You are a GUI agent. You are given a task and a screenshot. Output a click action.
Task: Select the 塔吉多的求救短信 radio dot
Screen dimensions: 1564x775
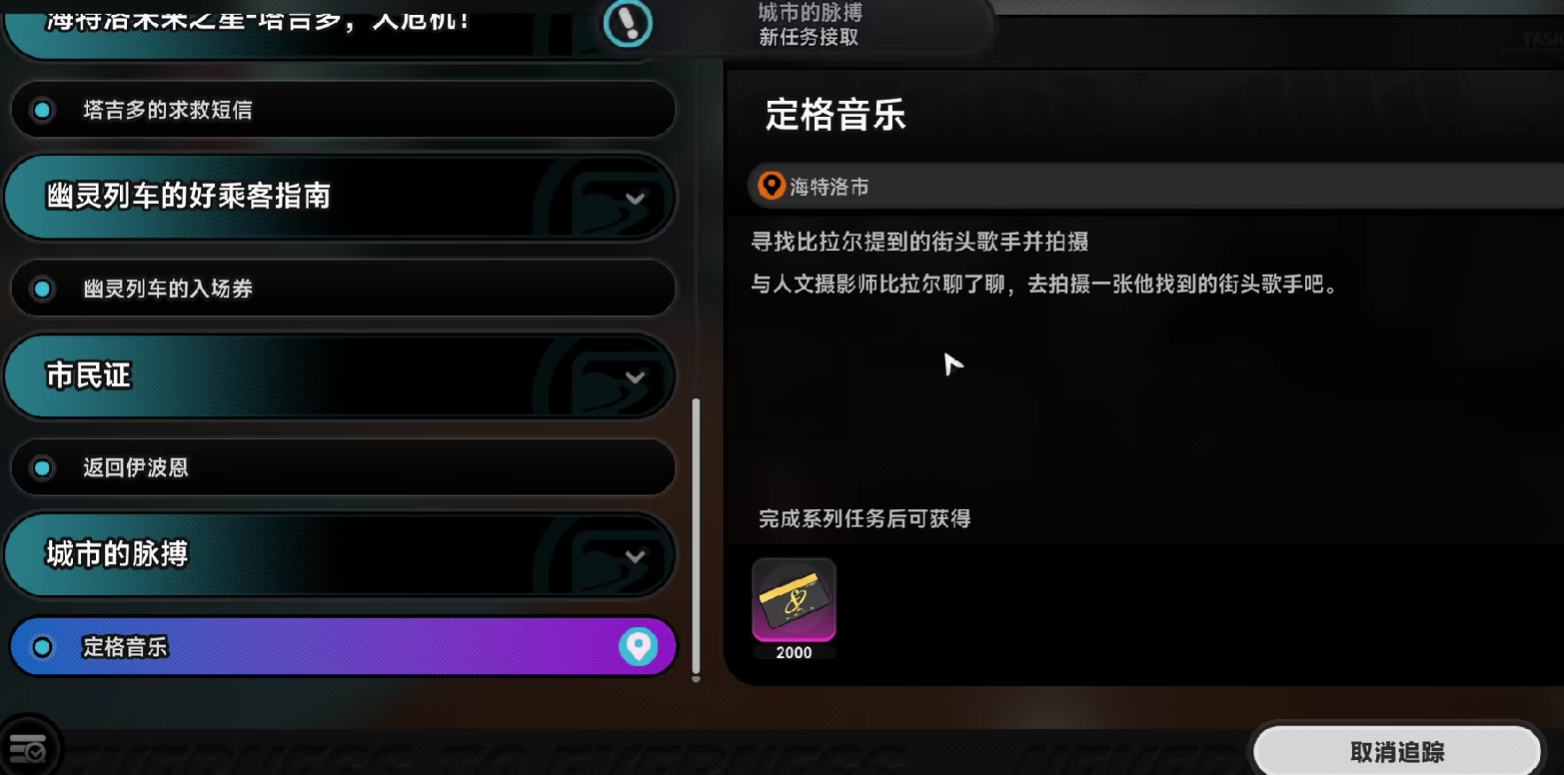pyautogui.click(x=42, y=110)
